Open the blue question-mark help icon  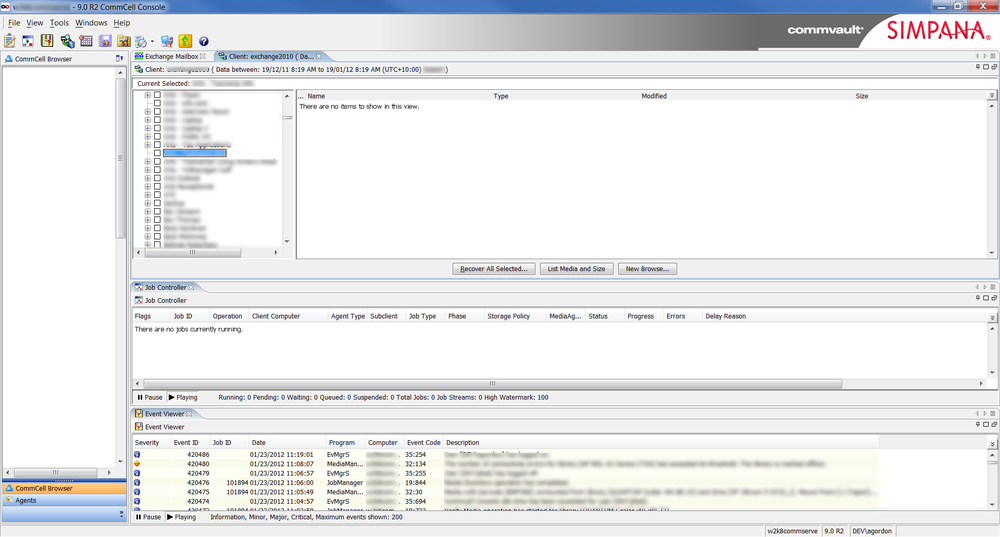point(203,41)
